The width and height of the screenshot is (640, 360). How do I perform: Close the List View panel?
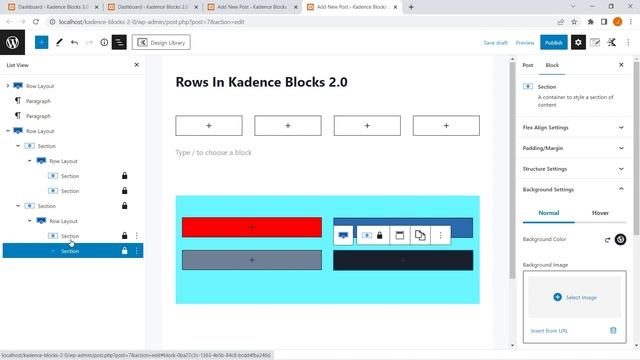pos(137,65)
